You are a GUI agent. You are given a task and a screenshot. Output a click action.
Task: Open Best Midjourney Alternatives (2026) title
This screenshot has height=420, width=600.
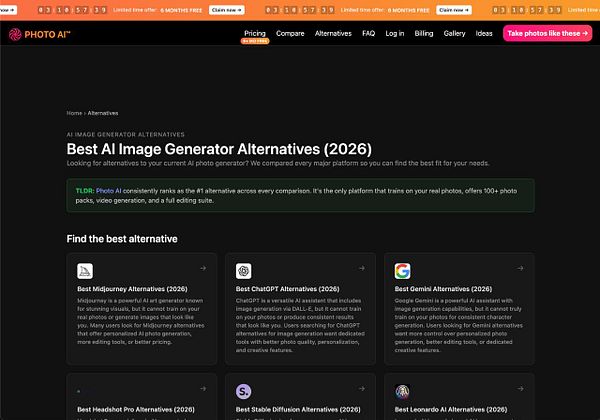click(x=132, y=289)
